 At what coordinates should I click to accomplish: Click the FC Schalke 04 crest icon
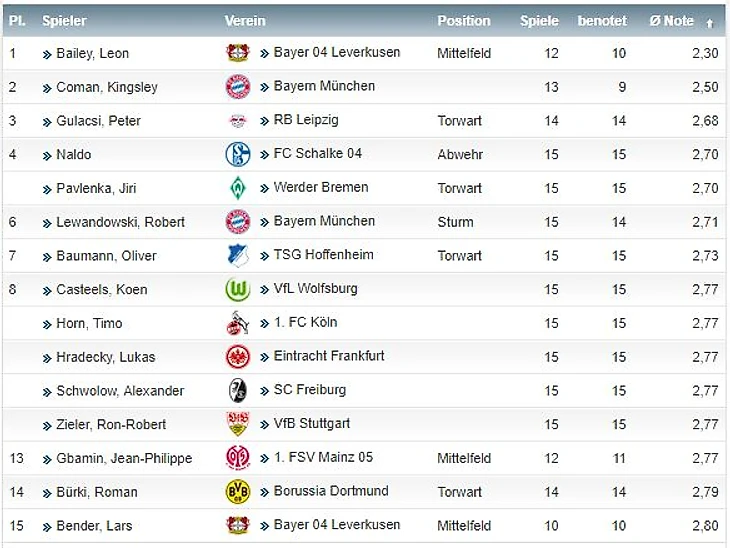point(237,154)
